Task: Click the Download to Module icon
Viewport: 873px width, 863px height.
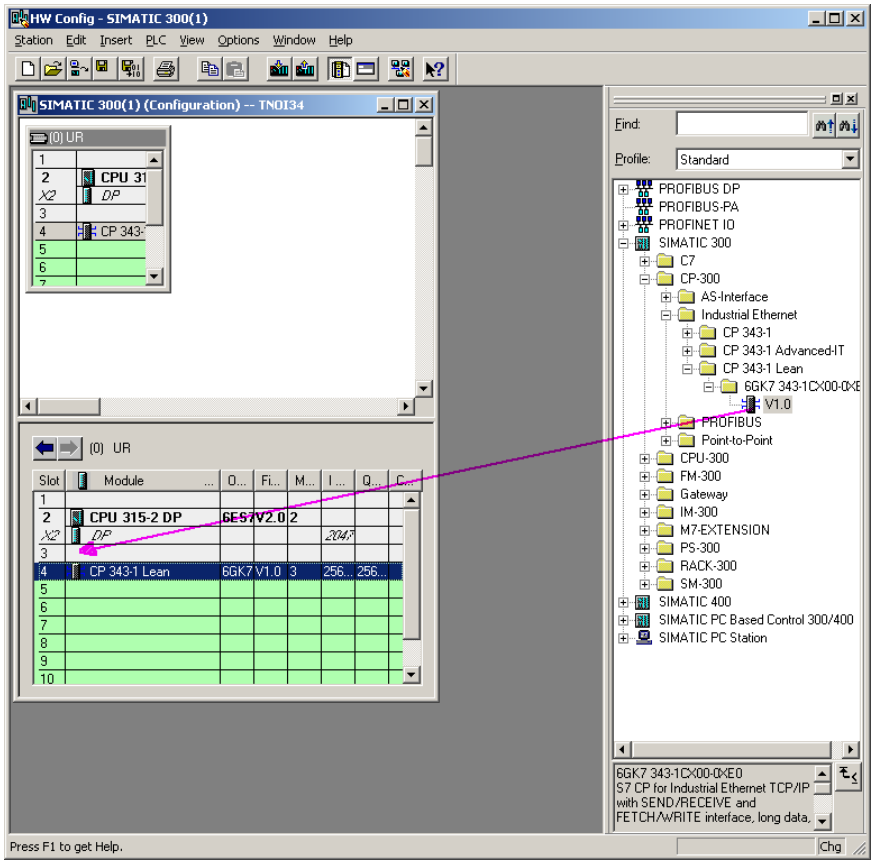Action: pyautogui.click(x=279, y=69)
